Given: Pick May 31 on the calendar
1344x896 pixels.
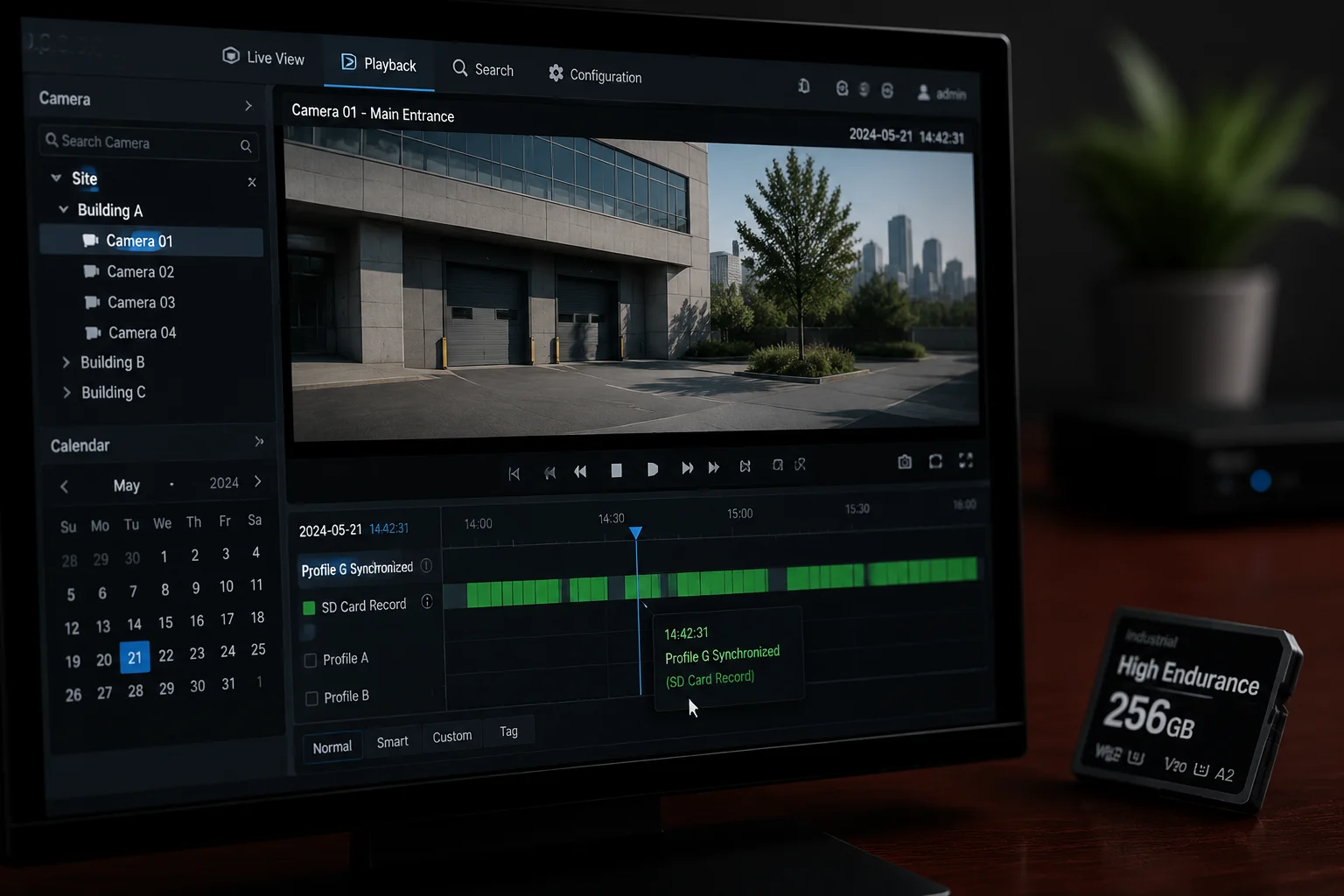Looking at the screenshot, I should 228,684.
